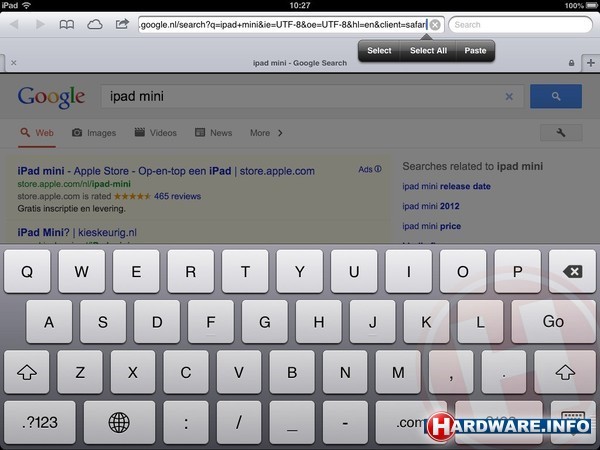
Task: Tap the globe language key
Action: 119,422
